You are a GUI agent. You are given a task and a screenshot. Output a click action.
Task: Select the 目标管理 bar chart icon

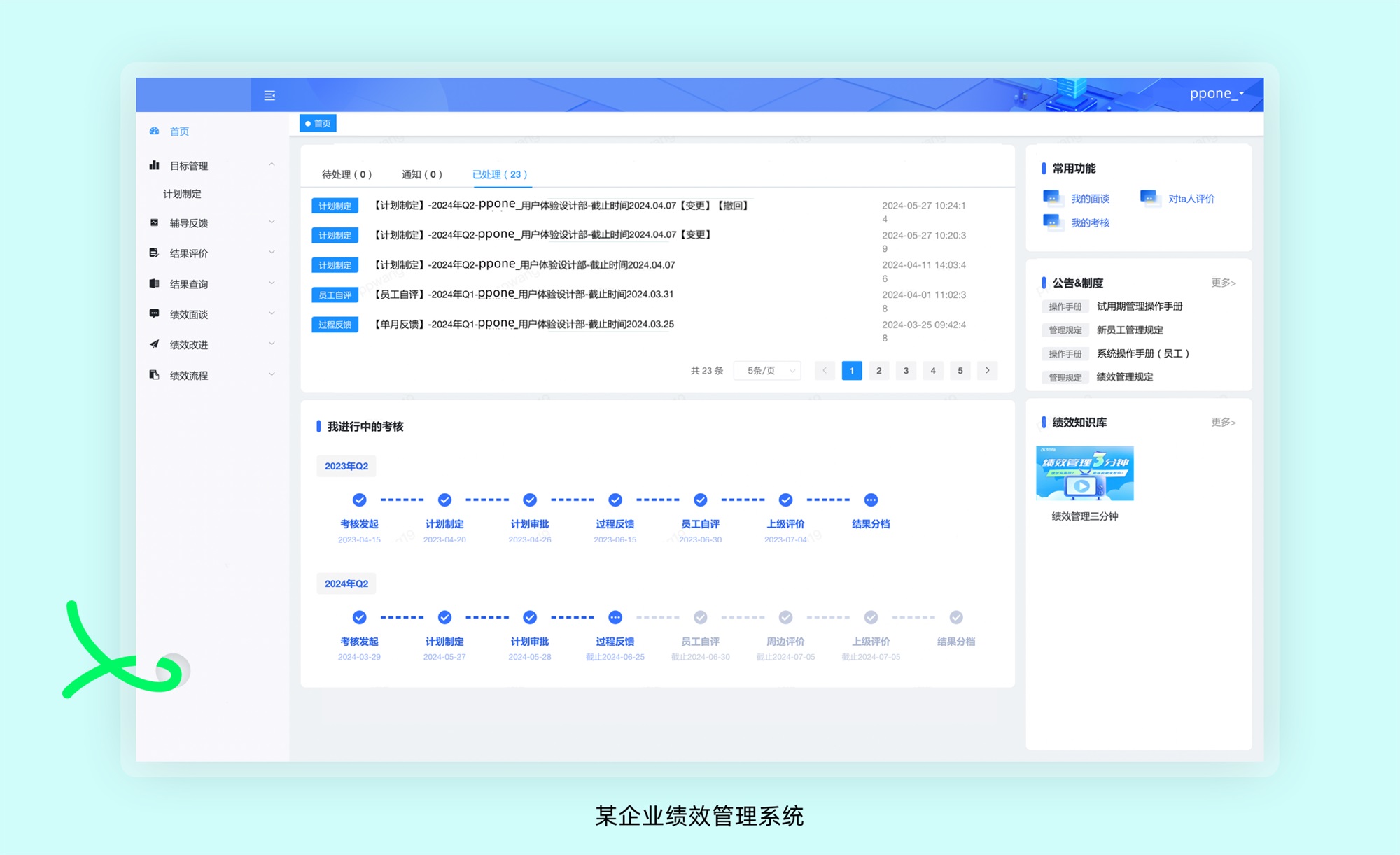pyautogui.click(x=155, y=165)
